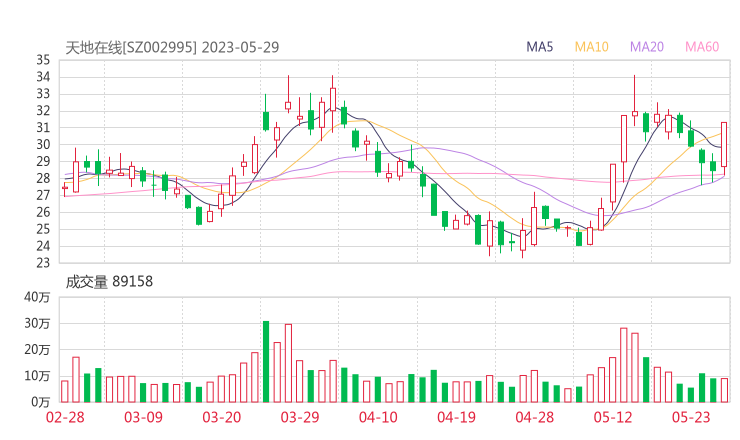The image size is (740, 440).
Task: Click the 23 price axis label
Action: (43, 263)
